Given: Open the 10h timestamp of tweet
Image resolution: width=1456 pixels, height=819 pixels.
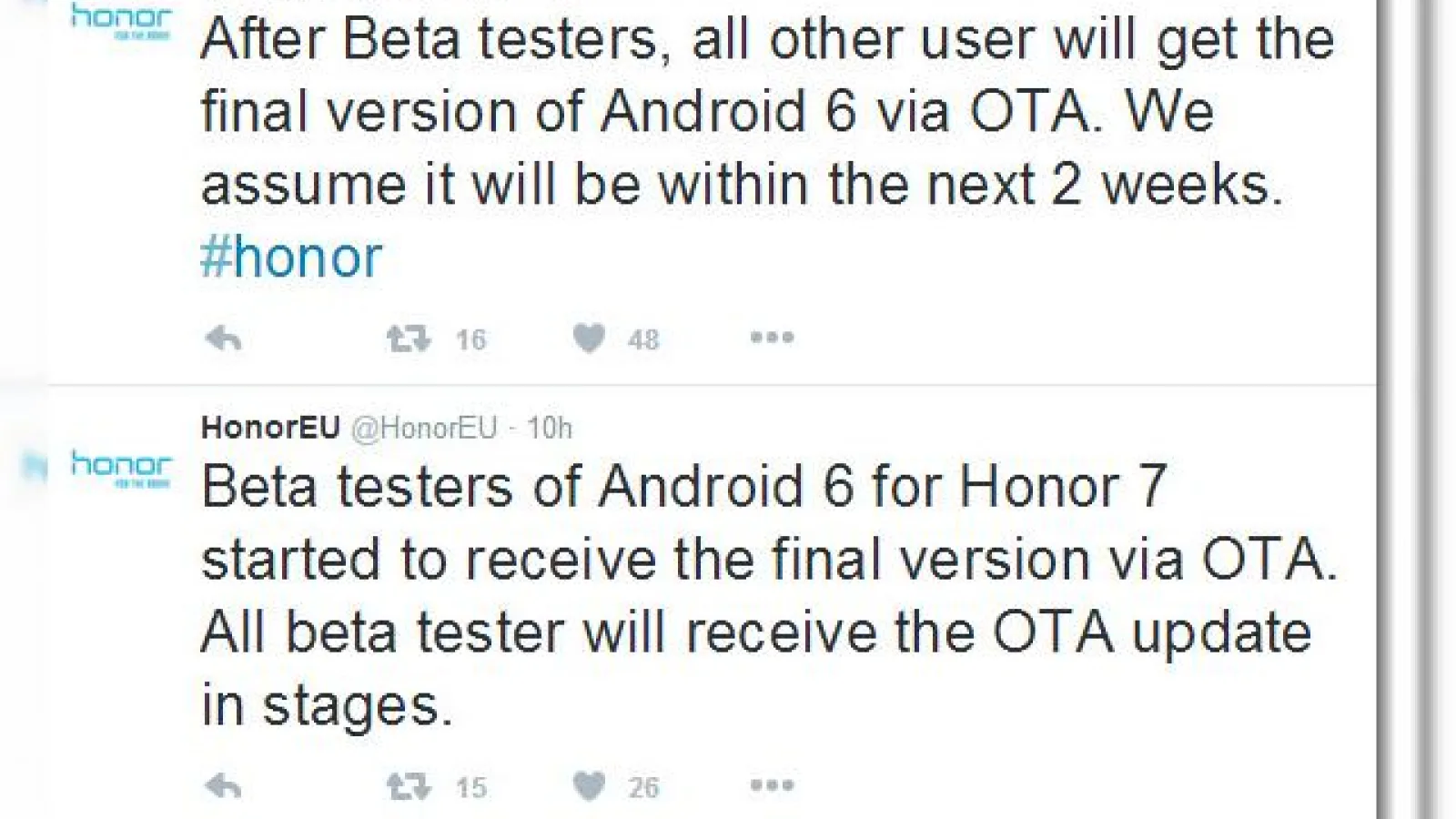Looking at the screenshot, I should pos(550,428).
